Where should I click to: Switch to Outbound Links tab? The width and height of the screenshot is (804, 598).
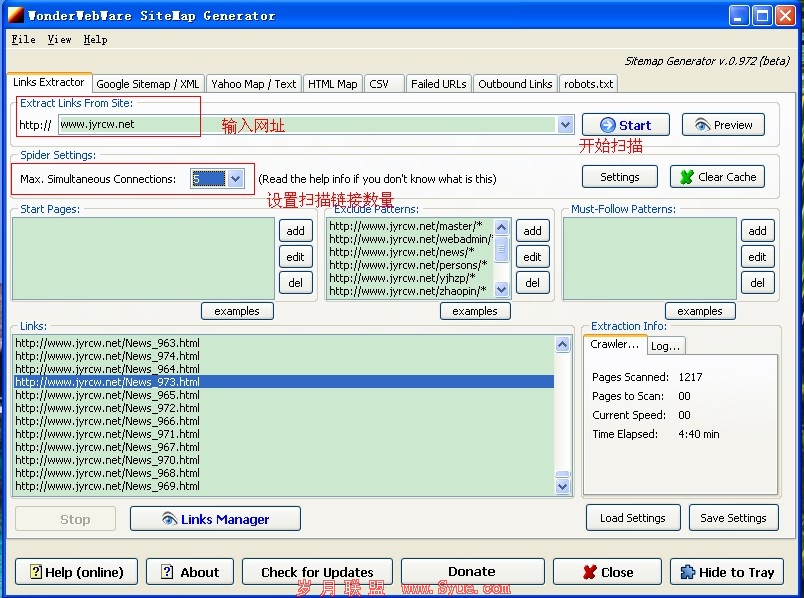pyautogui.click(x=515, y=84)
